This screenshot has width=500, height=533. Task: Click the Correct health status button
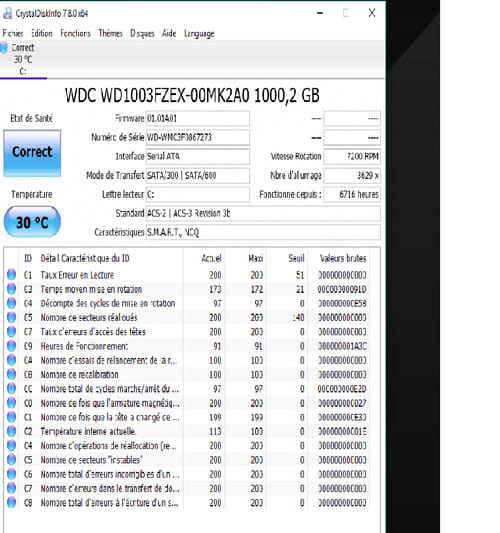[x=32, y=153]
